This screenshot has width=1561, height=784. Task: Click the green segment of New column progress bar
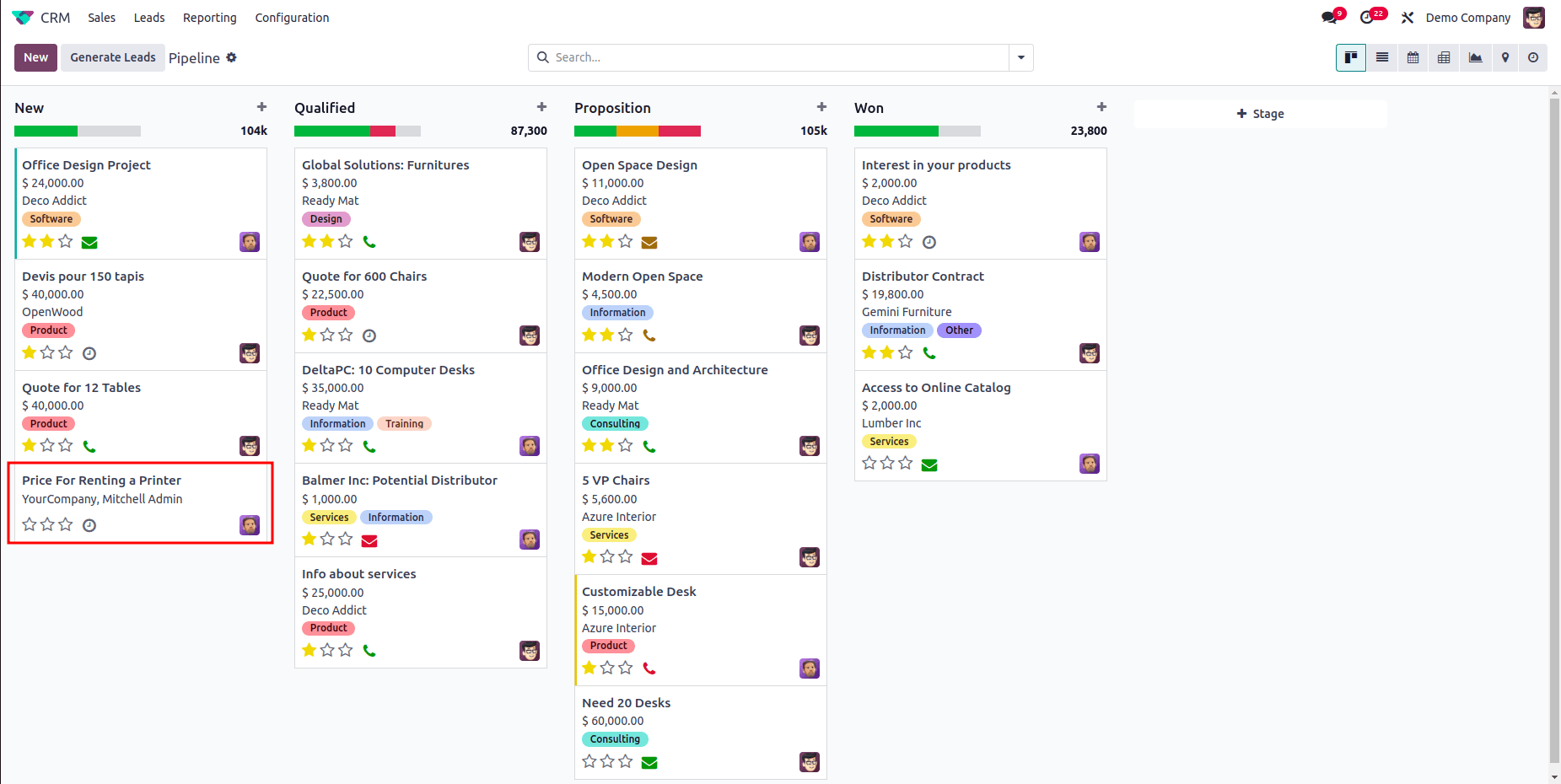tap(46, 131)
